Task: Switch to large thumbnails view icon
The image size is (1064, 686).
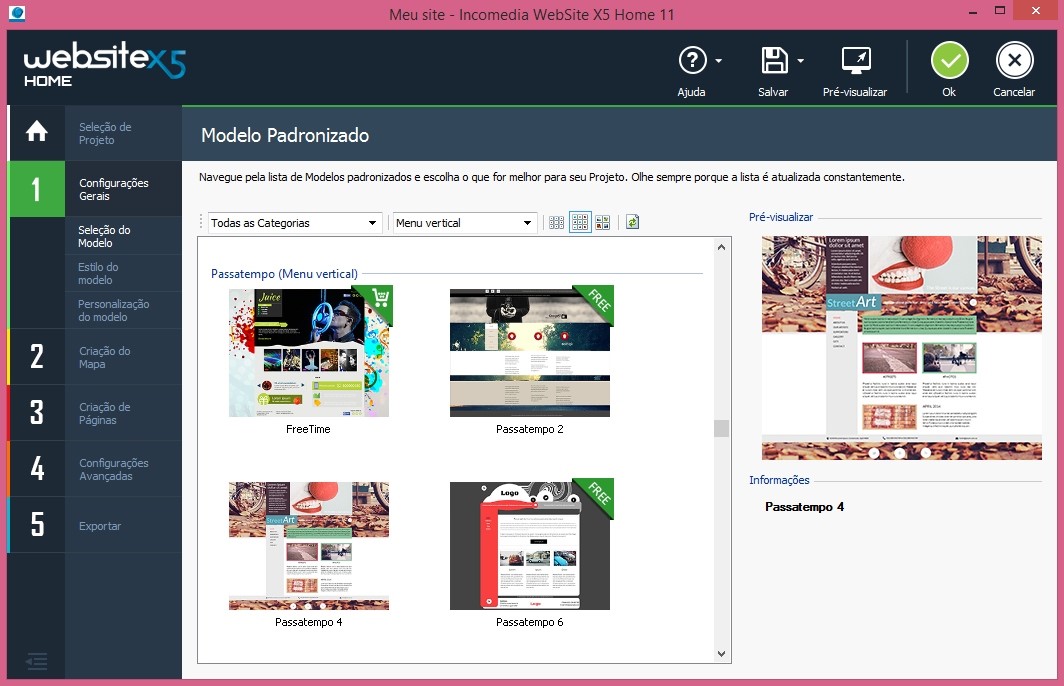Action: tap(603, 223)
